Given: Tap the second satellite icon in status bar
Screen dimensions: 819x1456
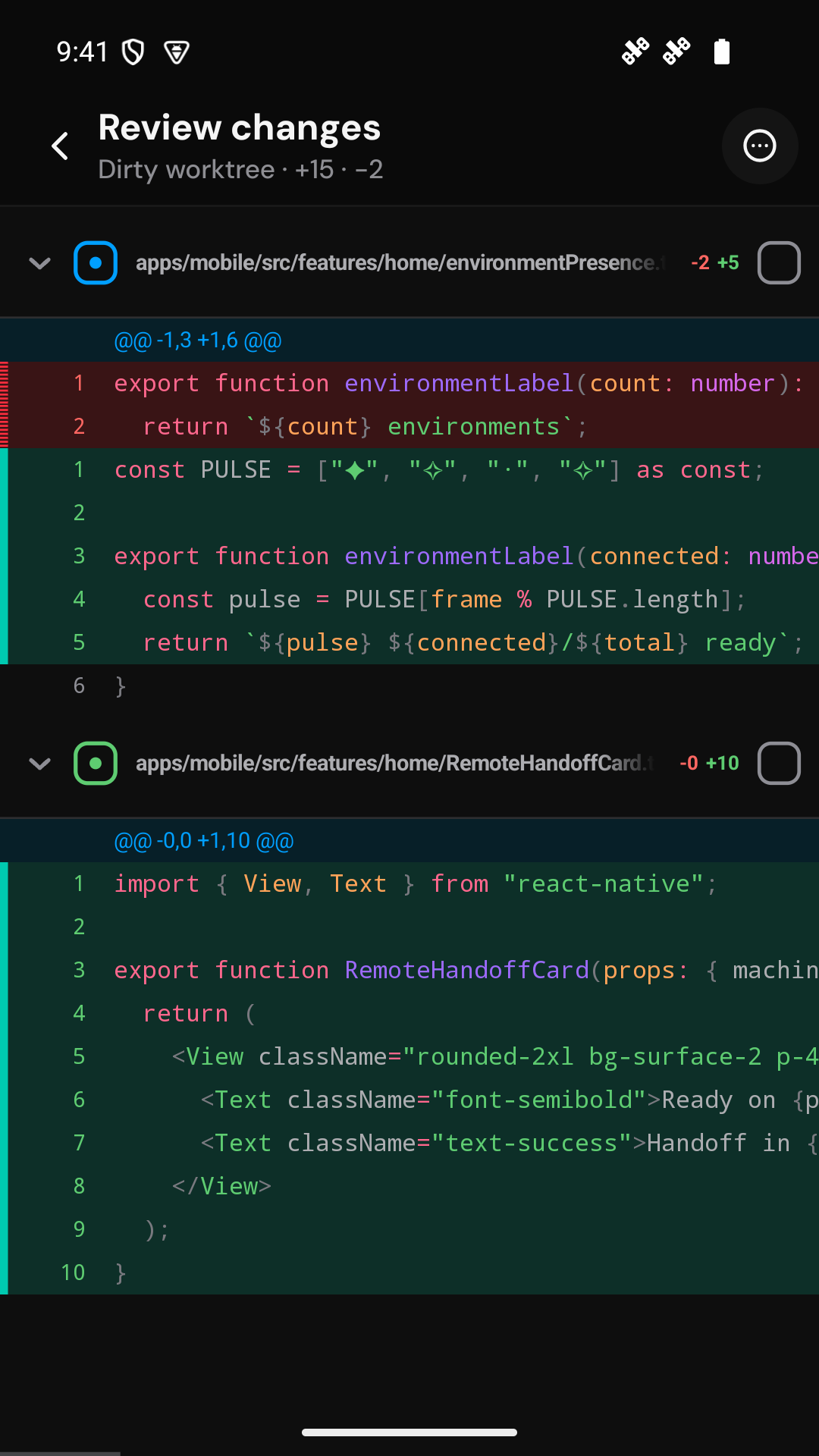Looking at the screenshot, I should click(676, 52).
